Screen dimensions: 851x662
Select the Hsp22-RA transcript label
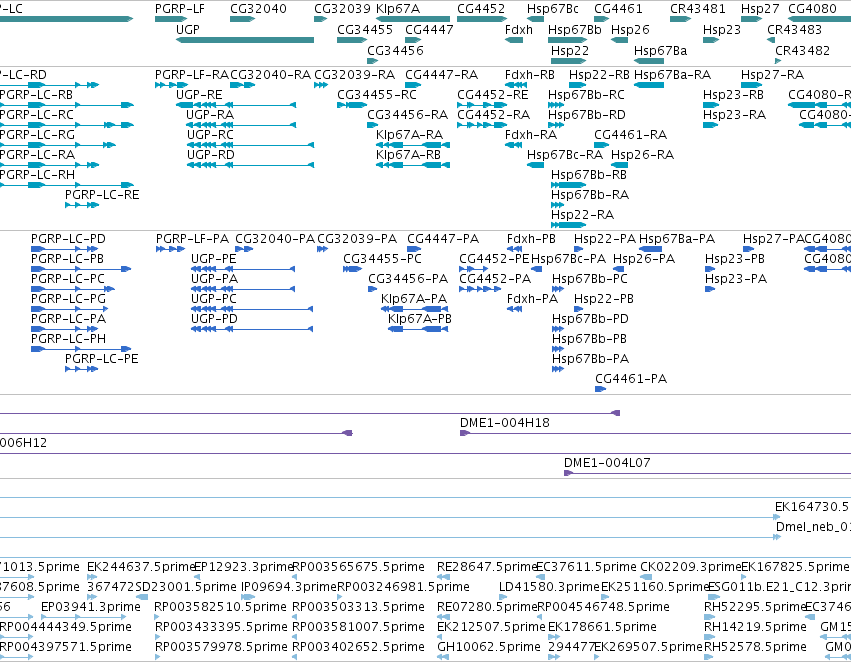pyautogui.click(x=582, y=214)
